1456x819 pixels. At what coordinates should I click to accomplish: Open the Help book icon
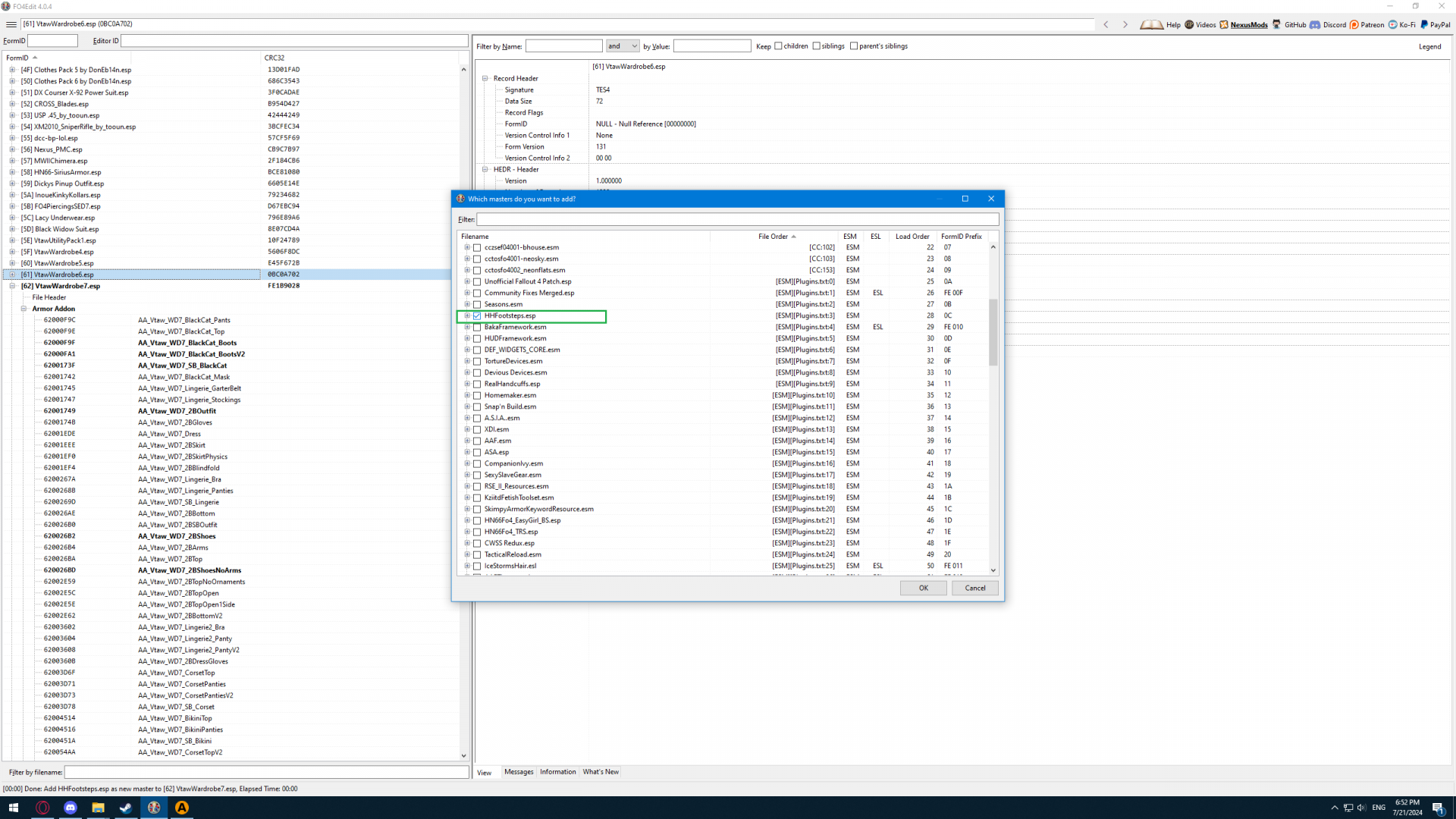point(1151,25)
